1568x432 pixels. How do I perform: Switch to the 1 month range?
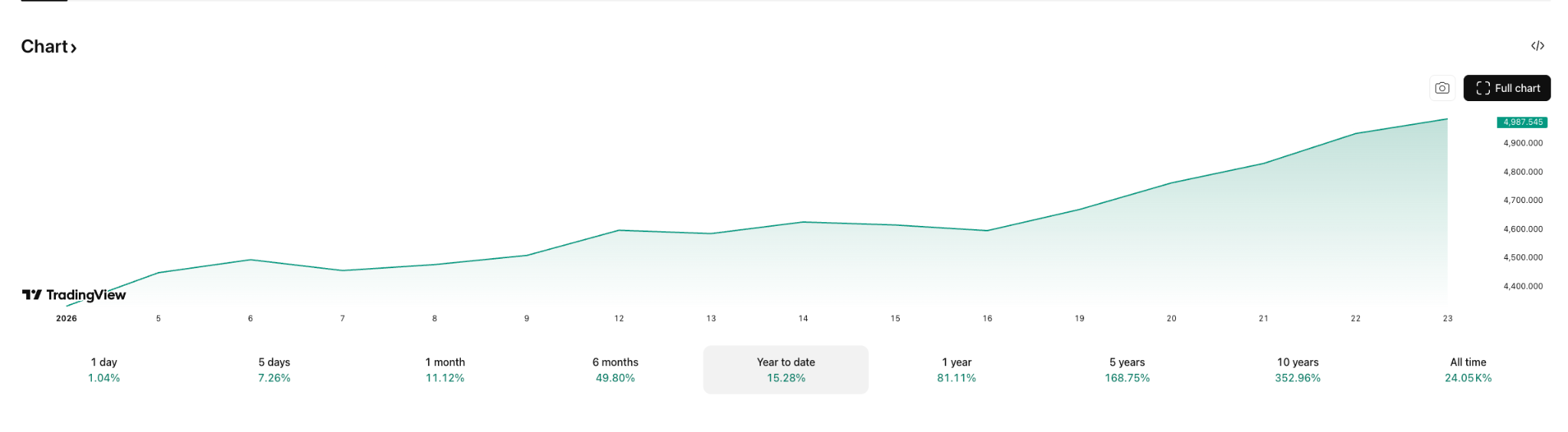[445, 370]
